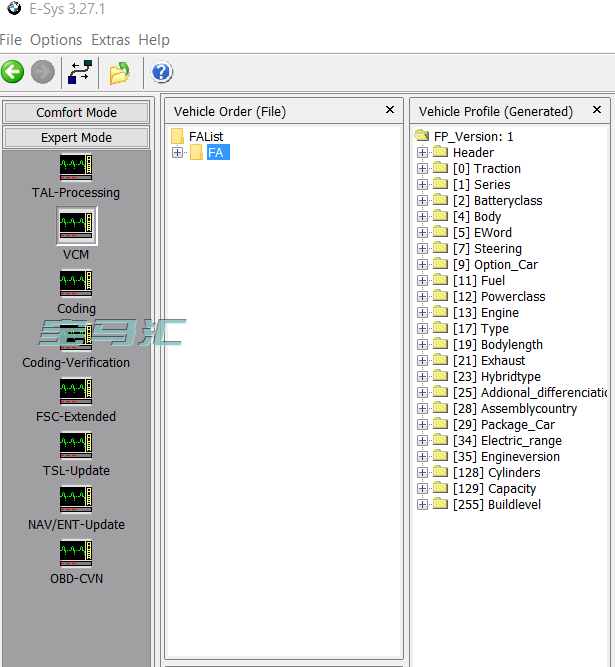
Task: Click the greyed forward arrow toolbar icon
Action: pos(43,72)
